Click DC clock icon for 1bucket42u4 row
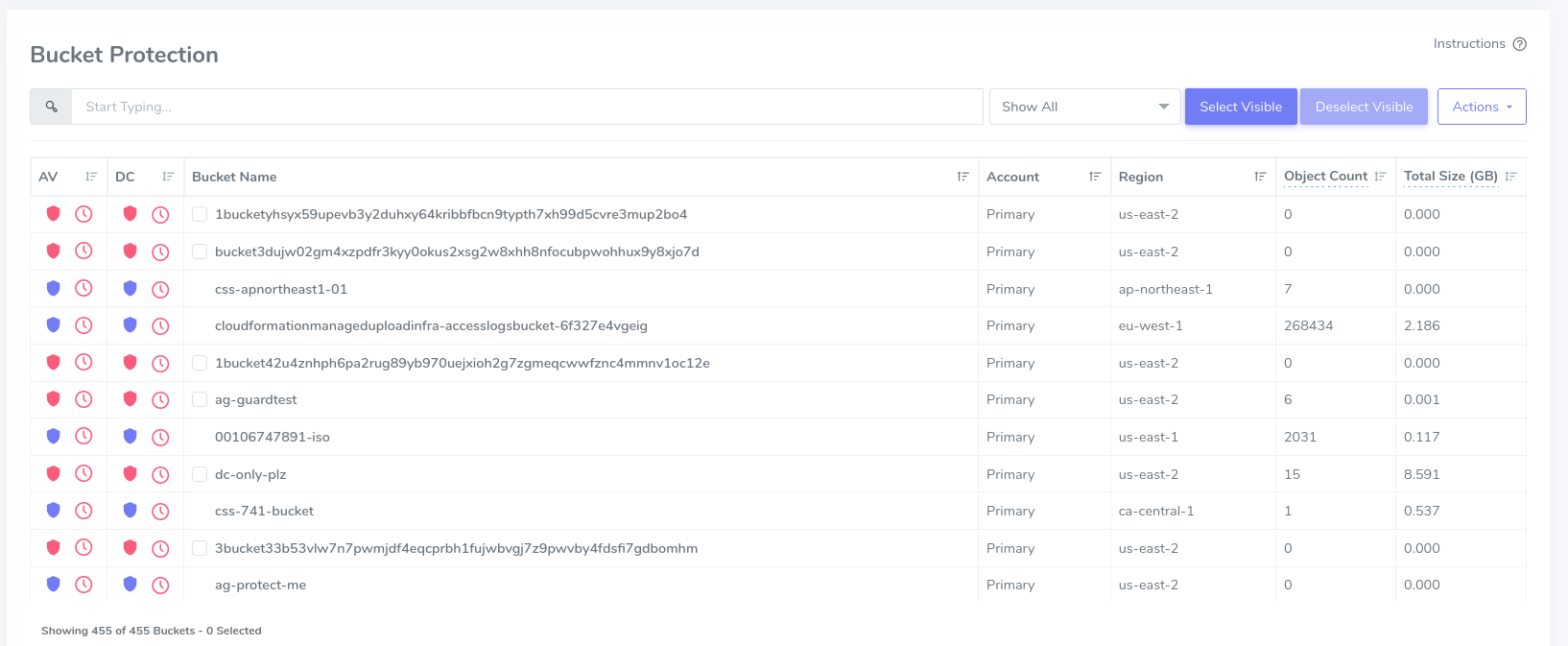Viewport: 1568px width, 646px height. (x=160, y=363)
